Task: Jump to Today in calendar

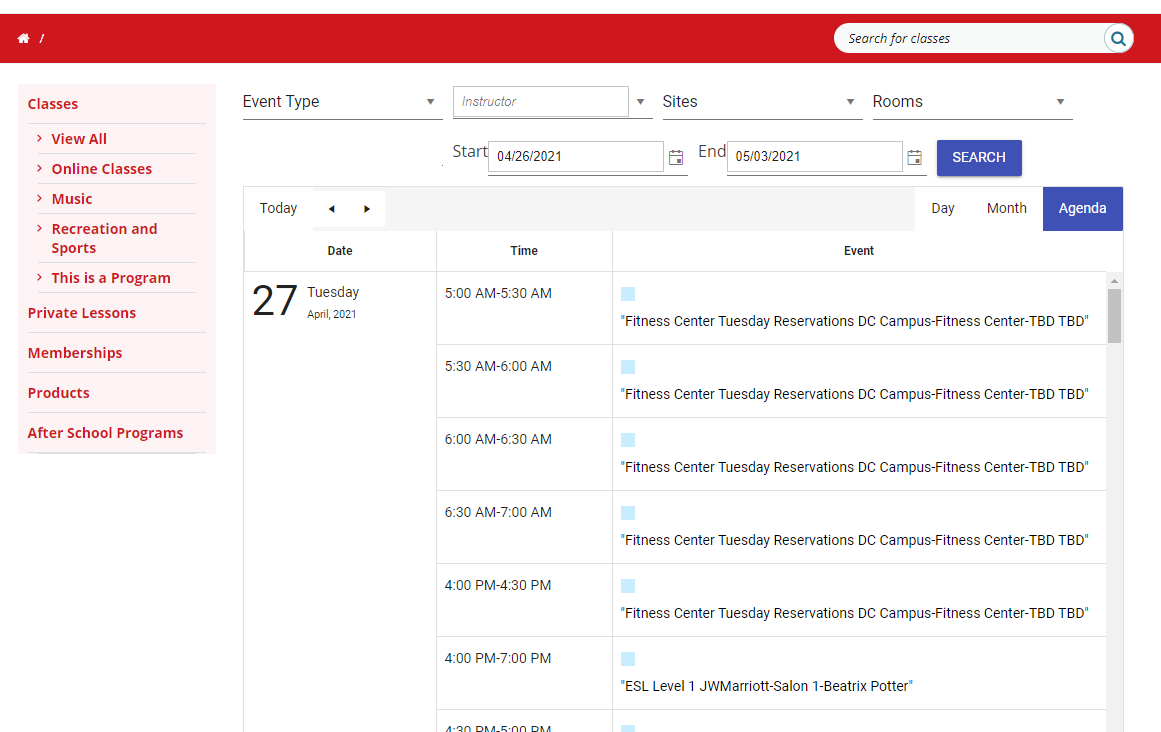Action: pos(278,209)
